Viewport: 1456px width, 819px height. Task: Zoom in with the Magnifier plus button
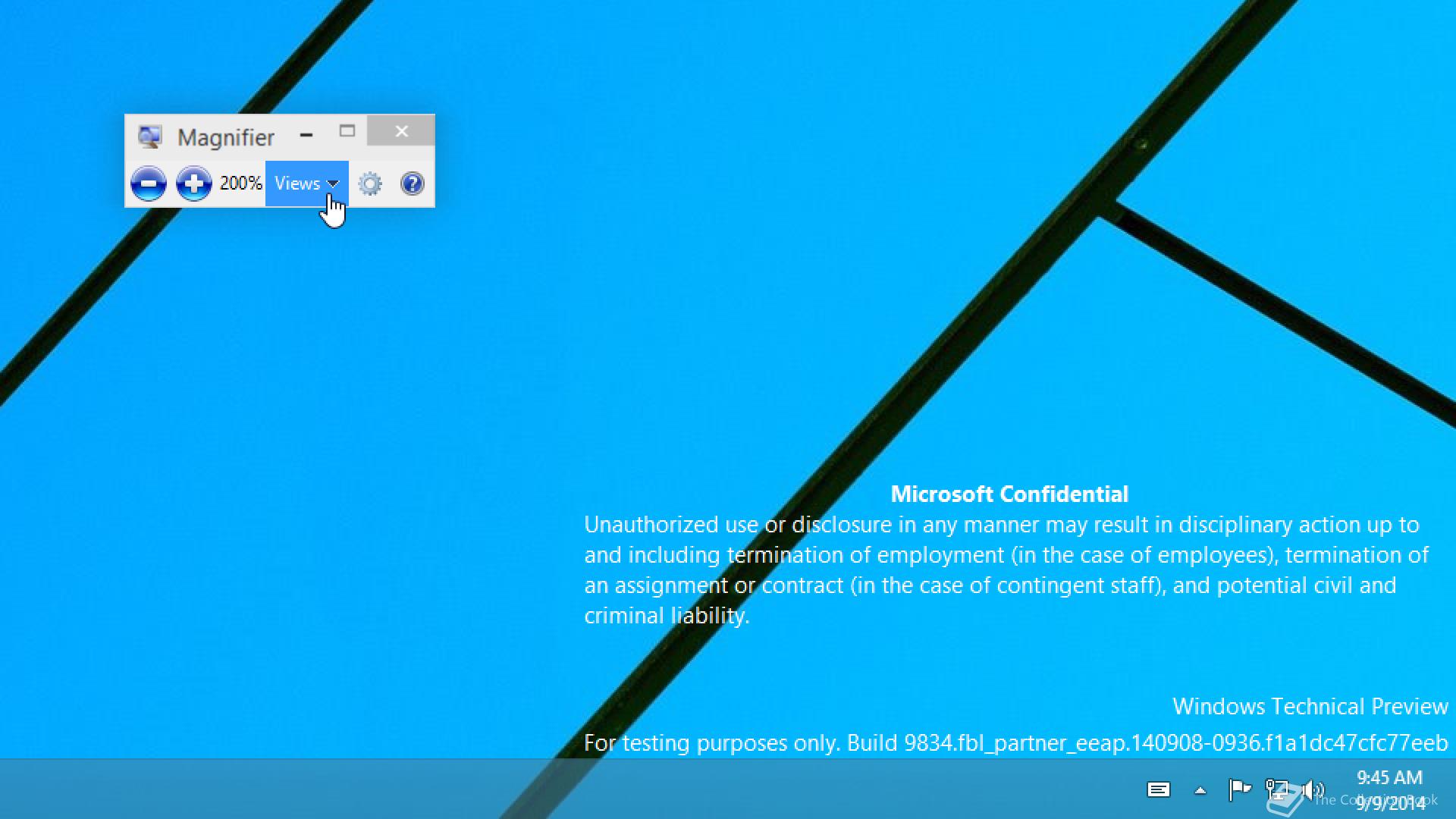[x=194, y=184]
